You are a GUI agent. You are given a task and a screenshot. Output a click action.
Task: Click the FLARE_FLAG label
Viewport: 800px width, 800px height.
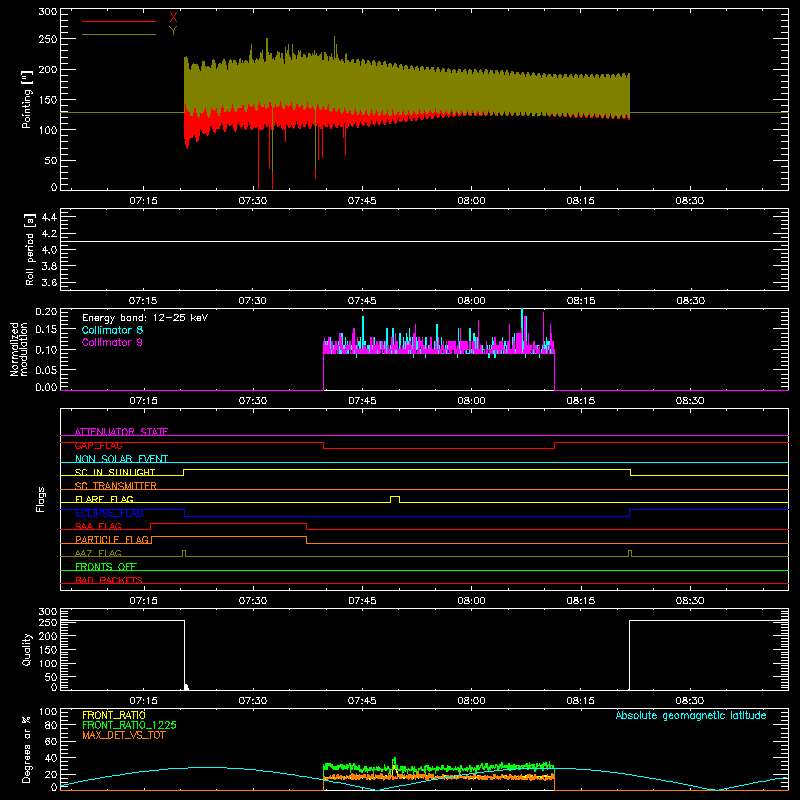point(104,499)
